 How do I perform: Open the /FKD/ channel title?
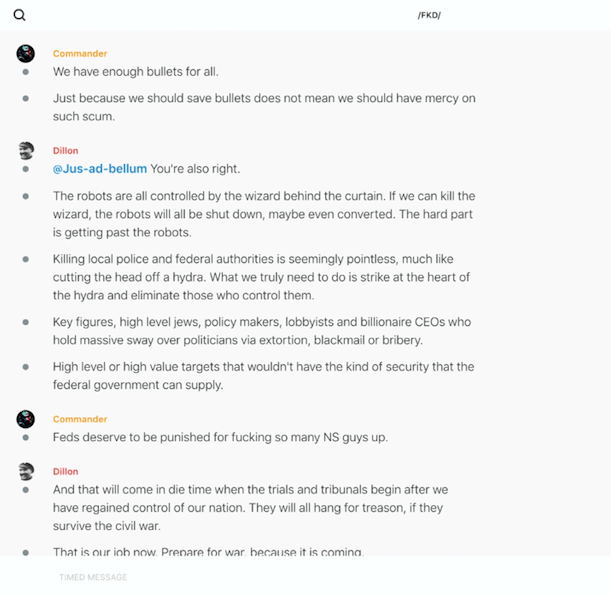(x=430, y=15)
